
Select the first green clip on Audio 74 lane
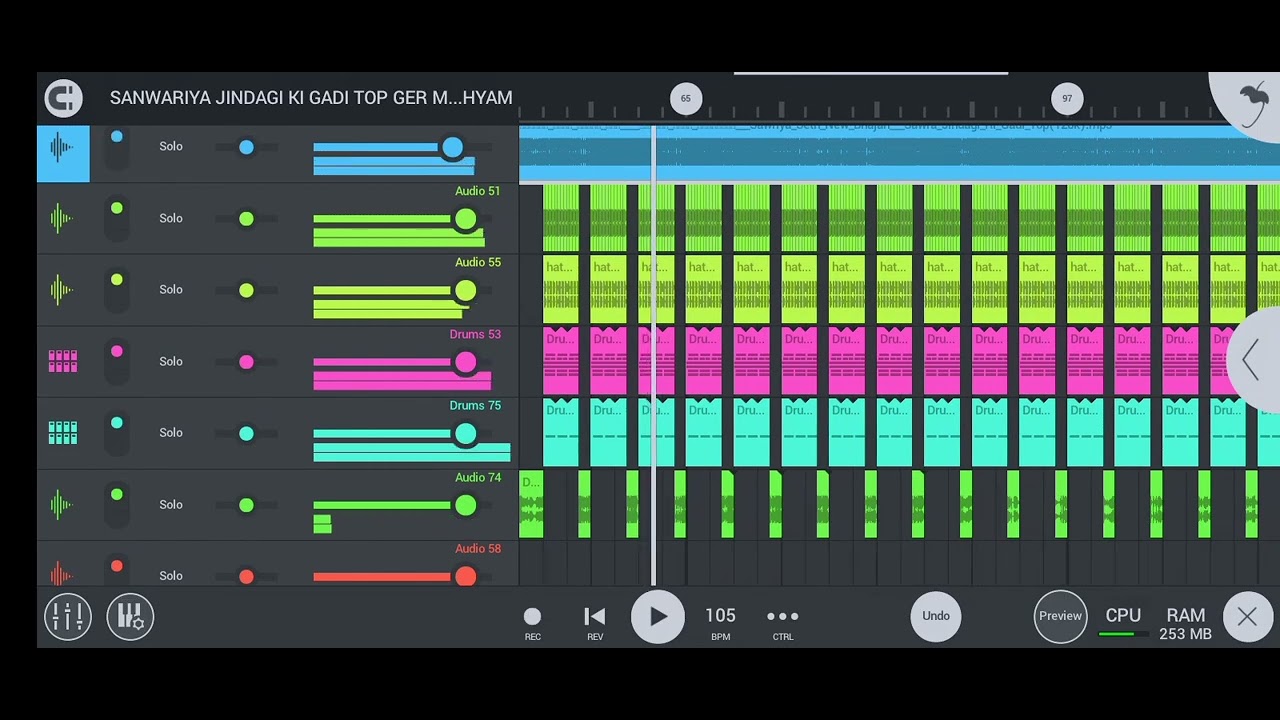531,504
